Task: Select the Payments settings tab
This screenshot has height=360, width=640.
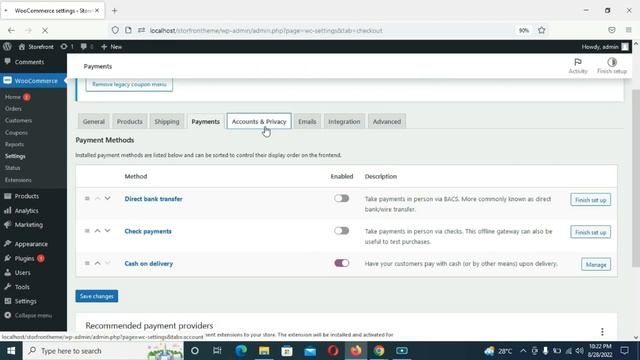Action: [x=205, y=122]
